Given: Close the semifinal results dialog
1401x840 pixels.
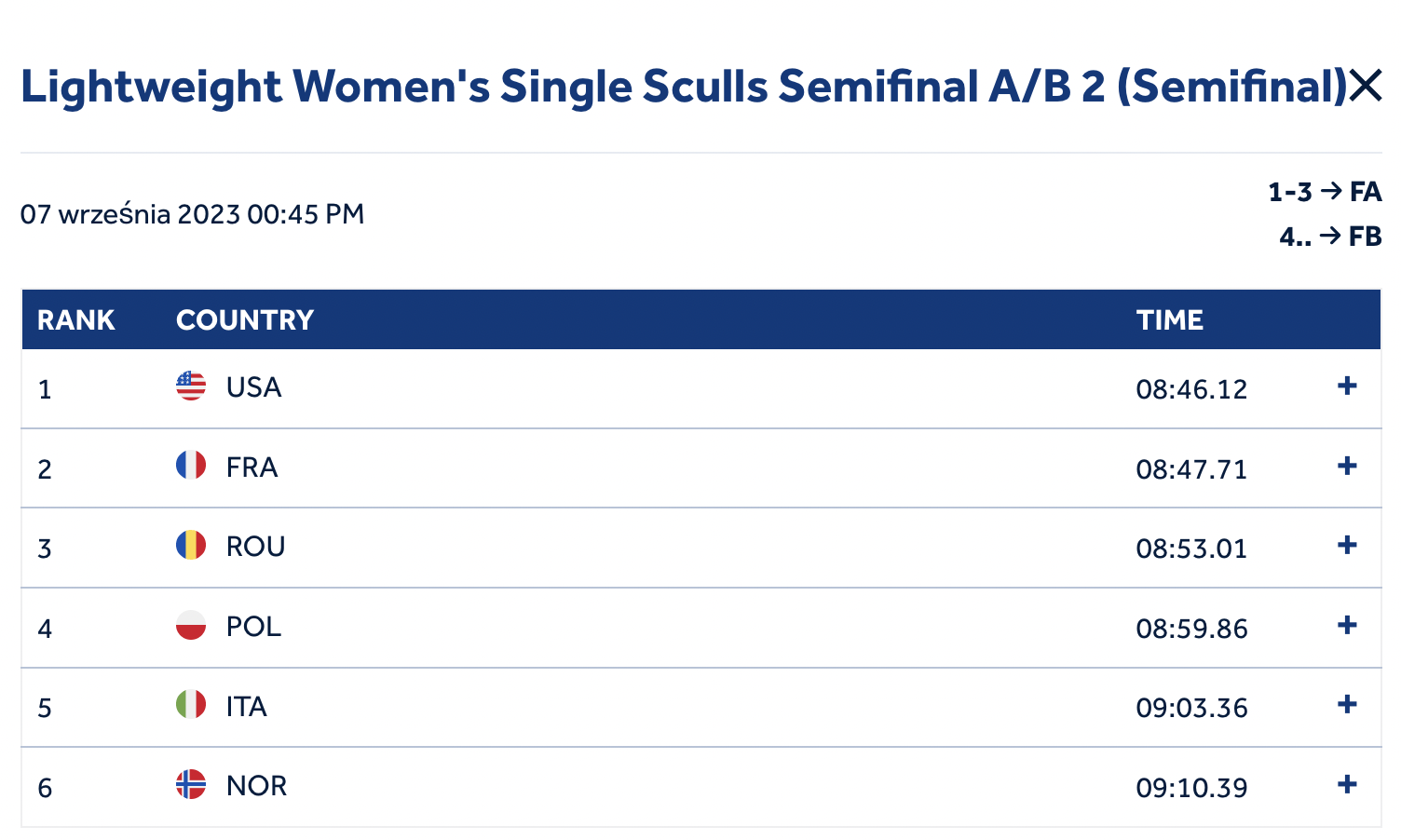Looking at the screenshot, I should (1366, 87).
